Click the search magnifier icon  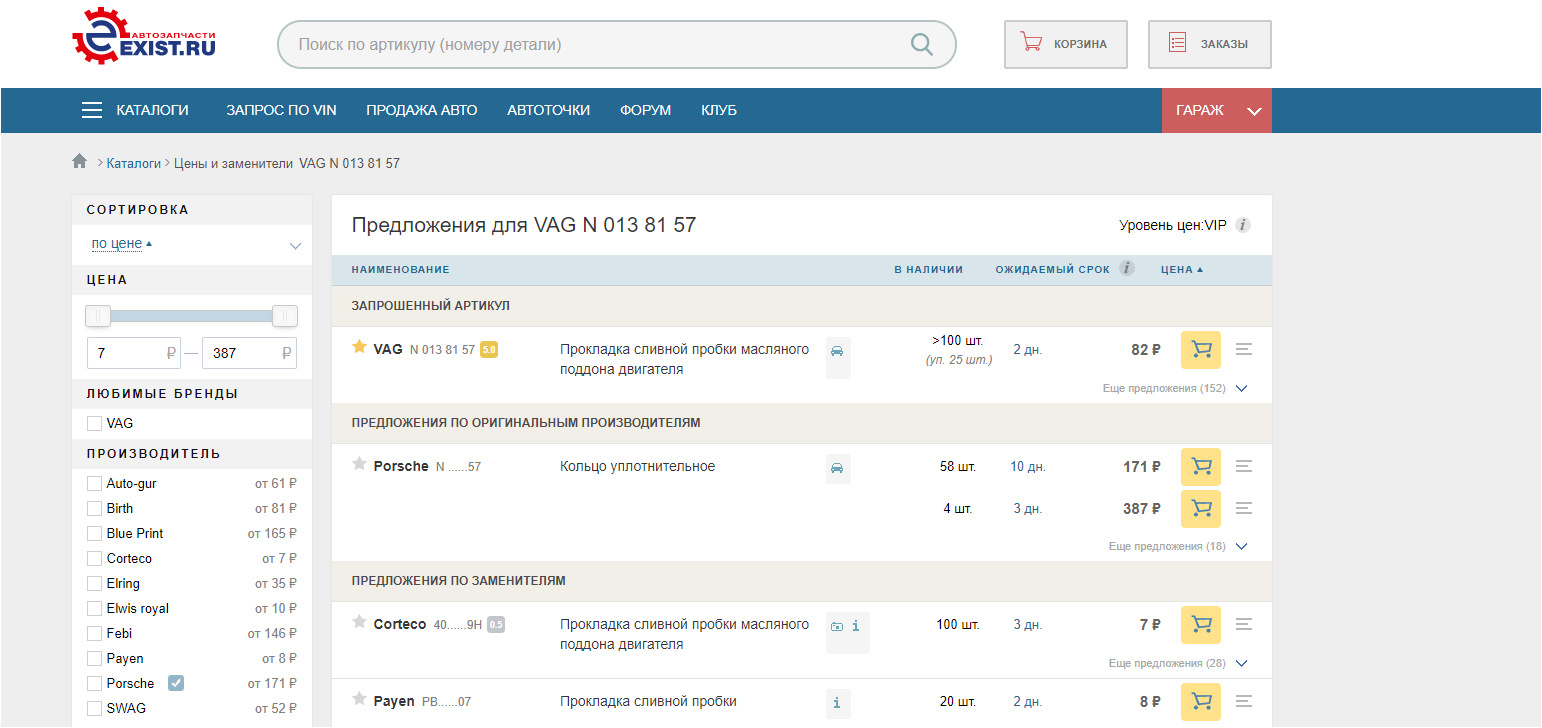coord(921,44)
